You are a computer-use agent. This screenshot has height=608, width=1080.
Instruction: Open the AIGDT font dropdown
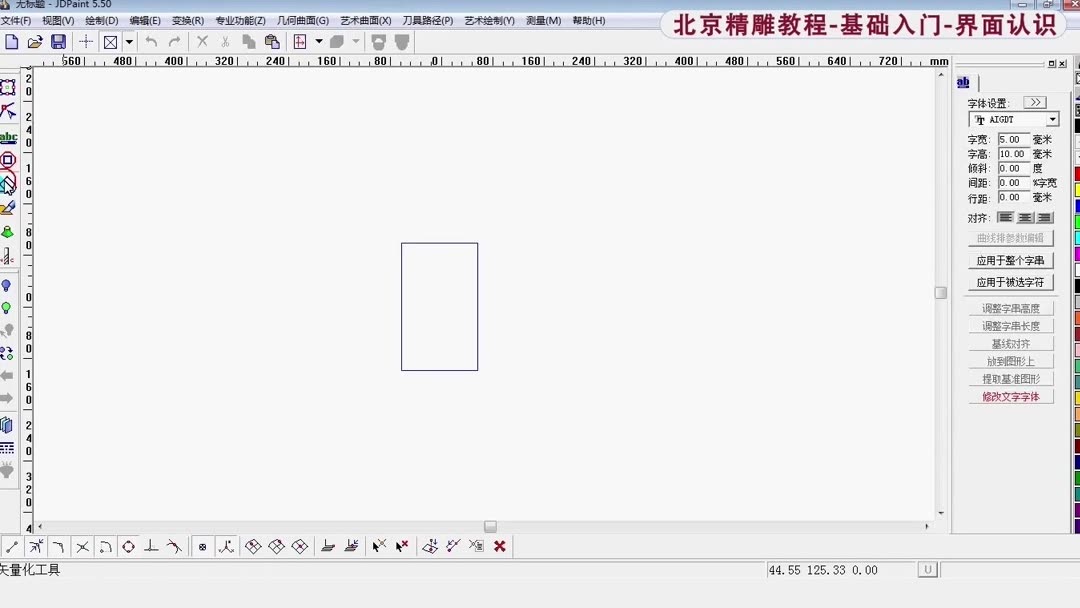coord(1053,119)
